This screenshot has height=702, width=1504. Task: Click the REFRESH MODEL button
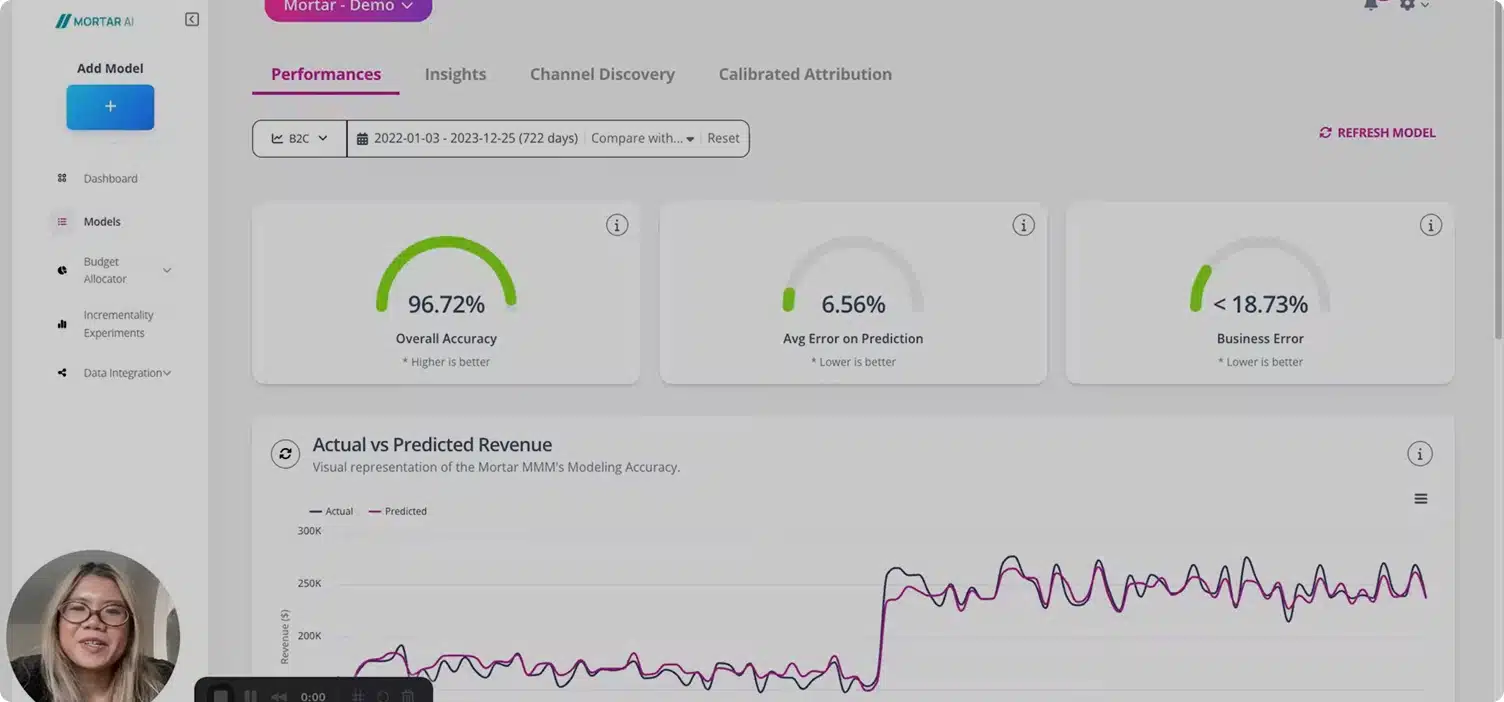coord(1377,133)
